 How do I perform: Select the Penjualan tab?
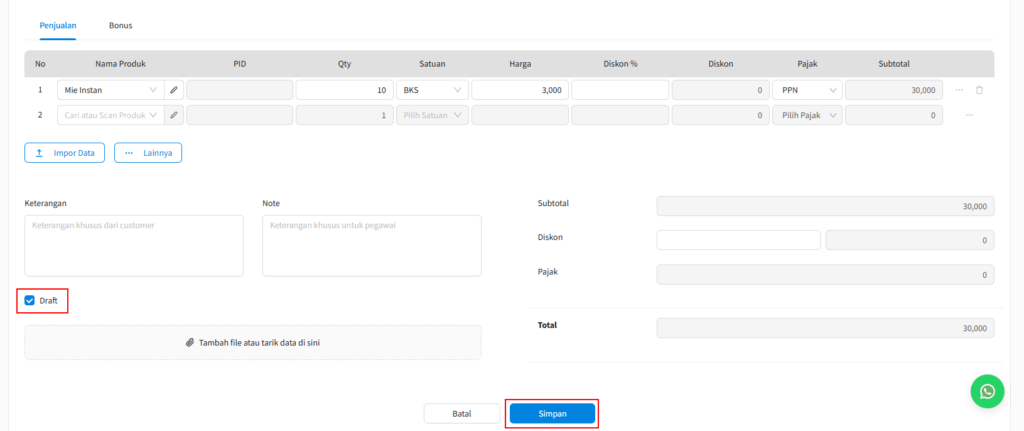tap(58, 25)
